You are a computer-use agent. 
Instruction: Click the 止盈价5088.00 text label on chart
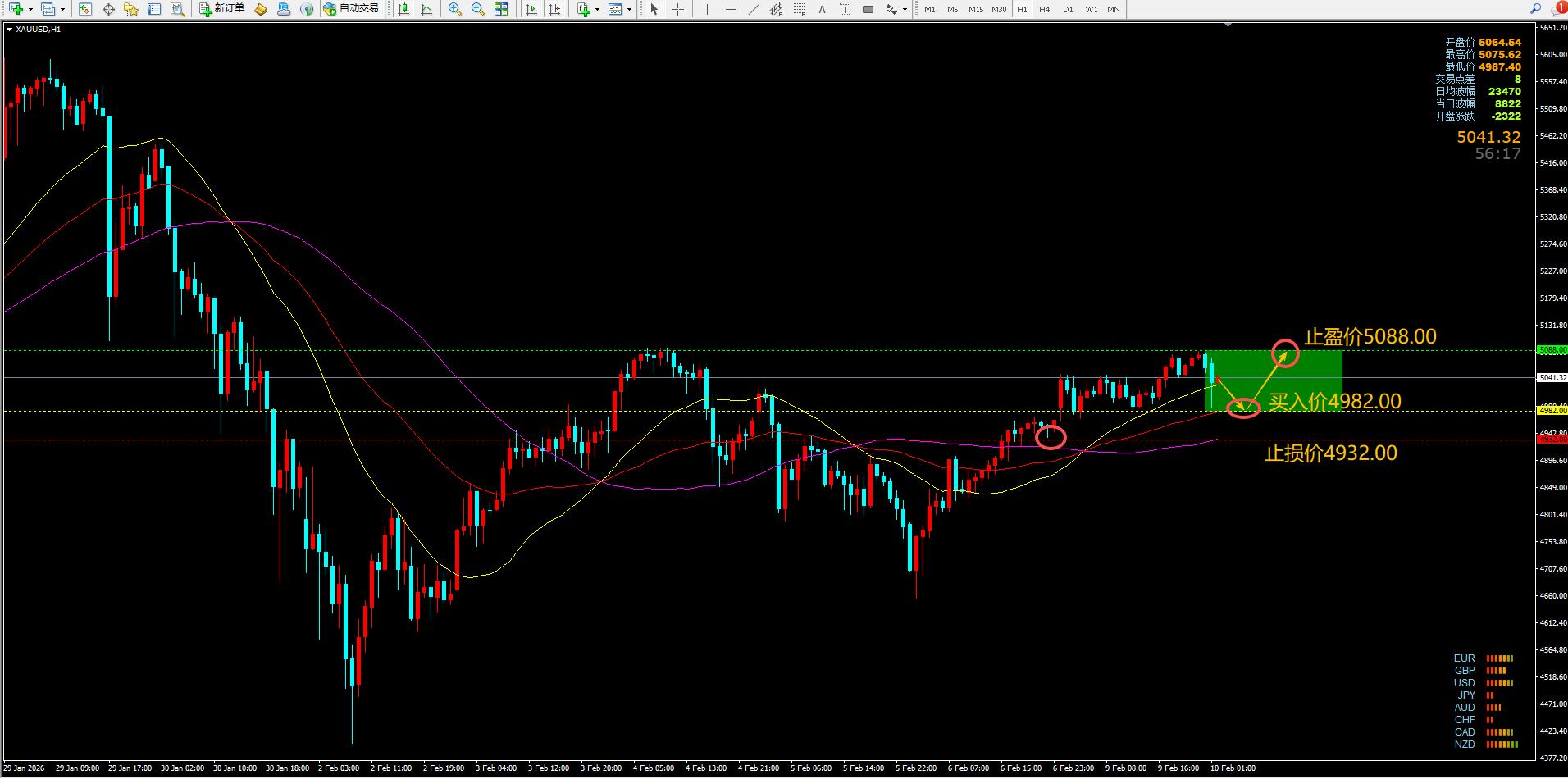[x=1370, y=336]
